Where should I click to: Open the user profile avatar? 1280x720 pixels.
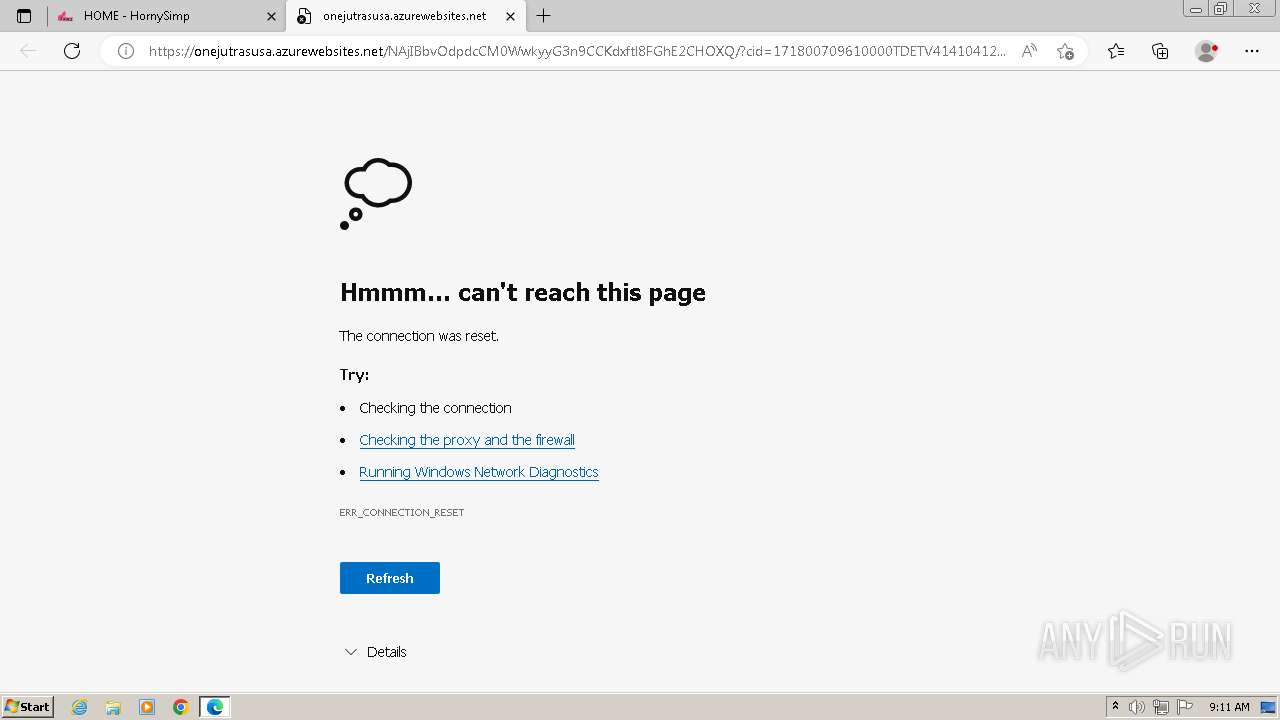[x=1206, y=51]
